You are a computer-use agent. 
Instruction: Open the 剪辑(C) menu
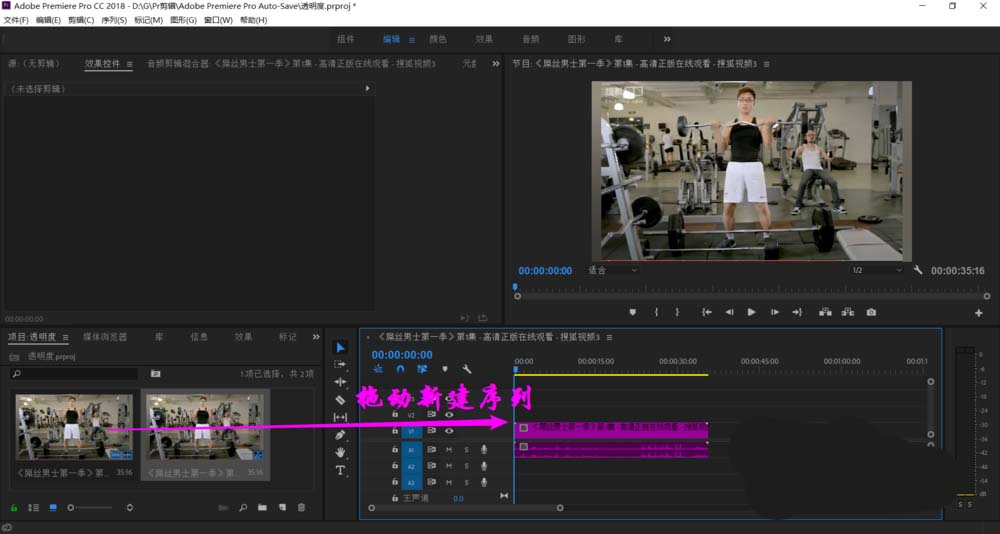click(x=82, y=20)
